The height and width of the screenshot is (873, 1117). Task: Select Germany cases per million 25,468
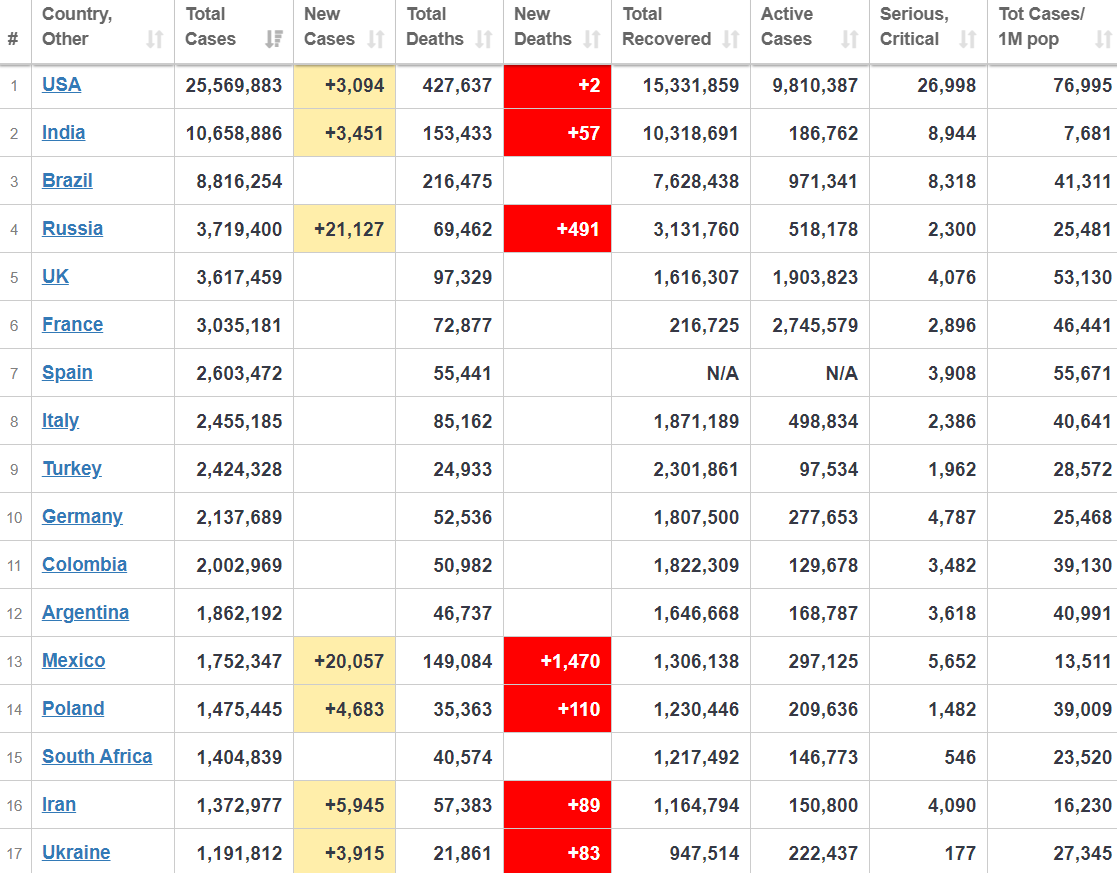click(x=1083, y=517)
